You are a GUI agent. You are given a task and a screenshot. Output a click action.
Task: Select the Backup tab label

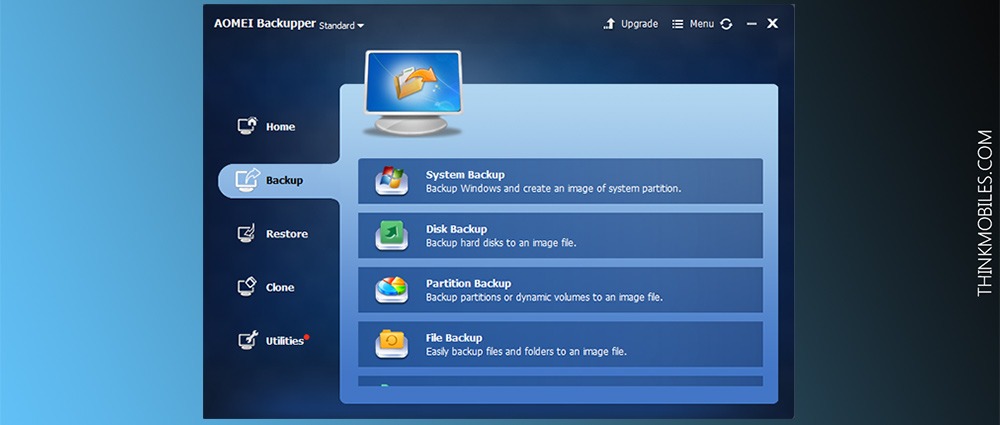click(284, 180)
